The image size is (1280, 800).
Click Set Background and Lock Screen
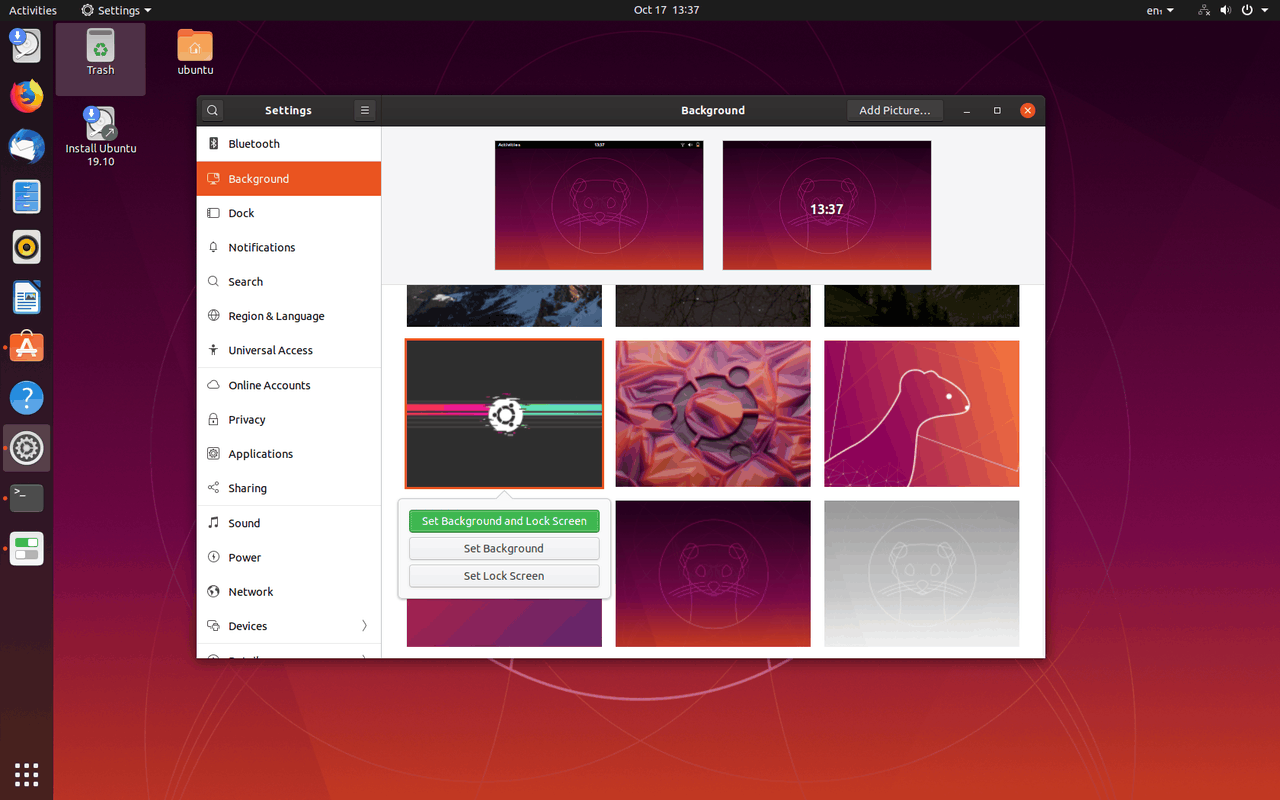tap(504, 521)
